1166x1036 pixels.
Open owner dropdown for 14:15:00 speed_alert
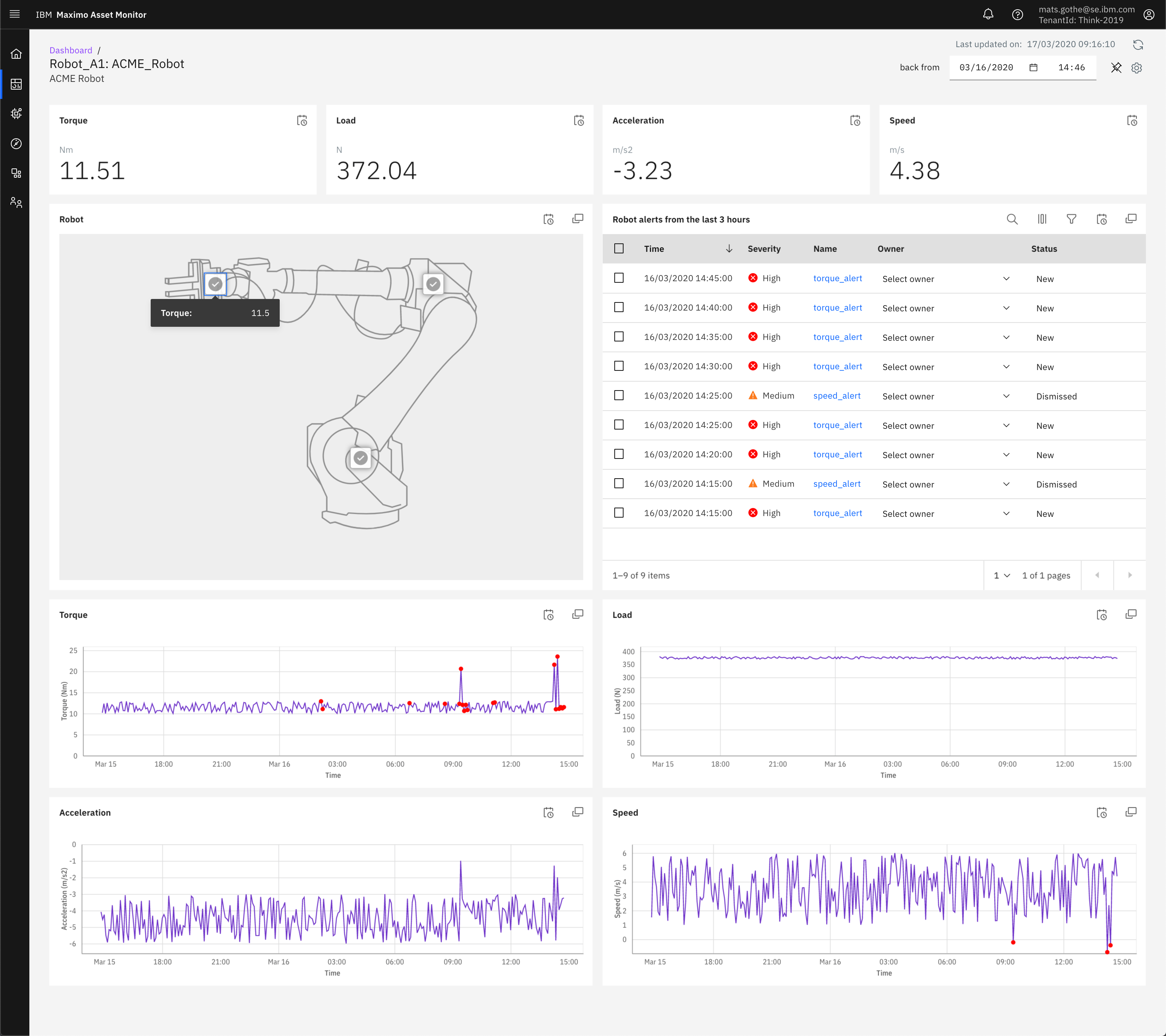tap(945, 484)
